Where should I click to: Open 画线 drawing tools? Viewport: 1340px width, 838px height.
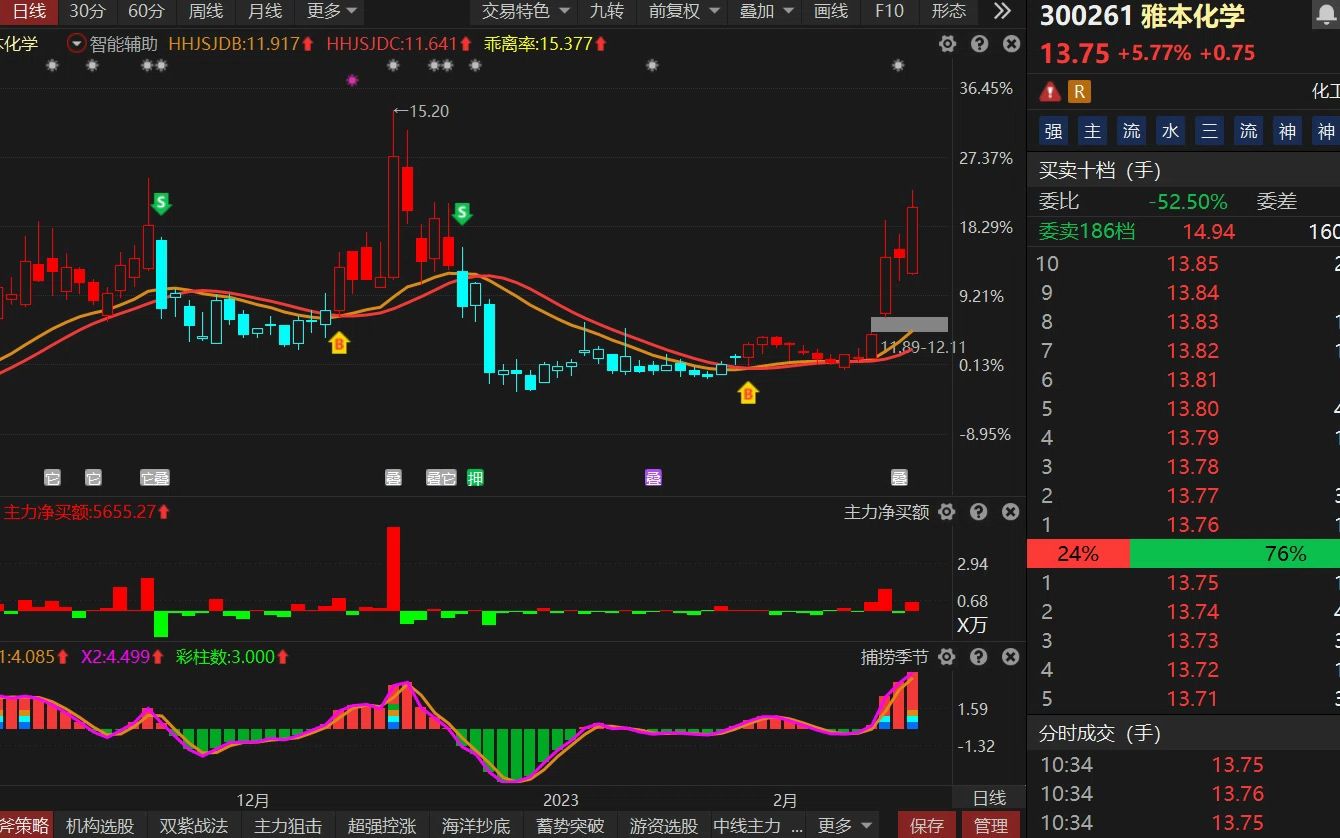pyautogui.click(x=831, y=11)
